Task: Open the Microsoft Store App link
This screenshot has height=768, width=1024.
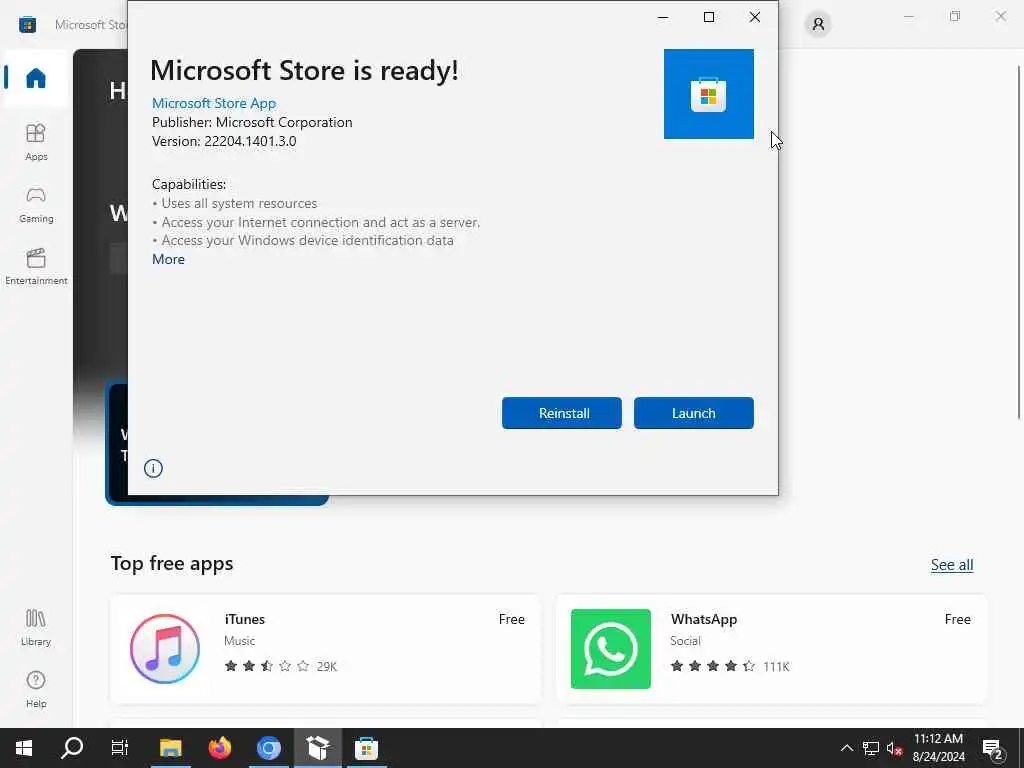Action: (214, 103)
